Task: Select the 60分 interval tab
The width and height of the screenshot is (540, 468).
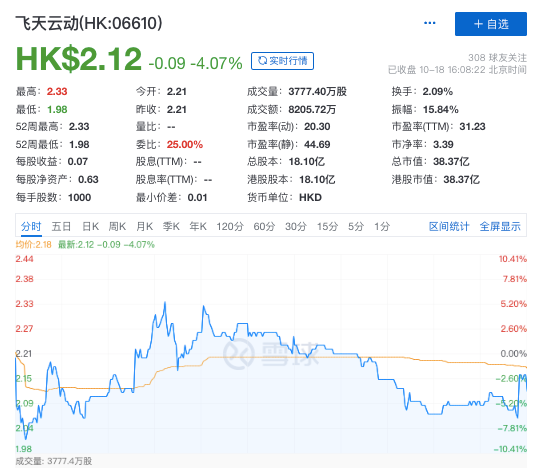Action: point(264,226)
